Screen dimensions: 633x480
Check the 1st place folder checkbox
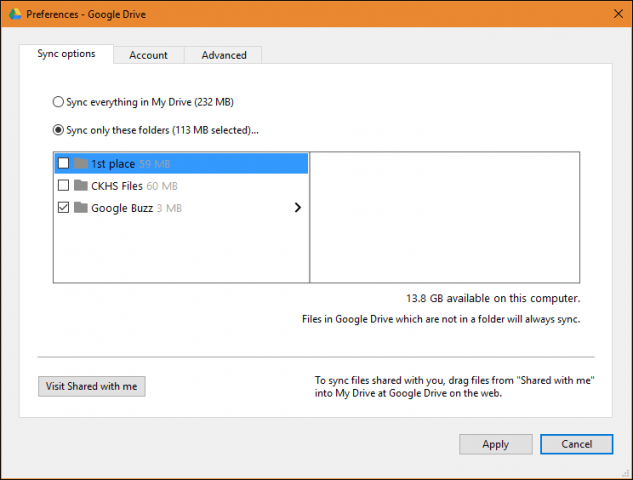pyautogui.click(x=63, y=163)
